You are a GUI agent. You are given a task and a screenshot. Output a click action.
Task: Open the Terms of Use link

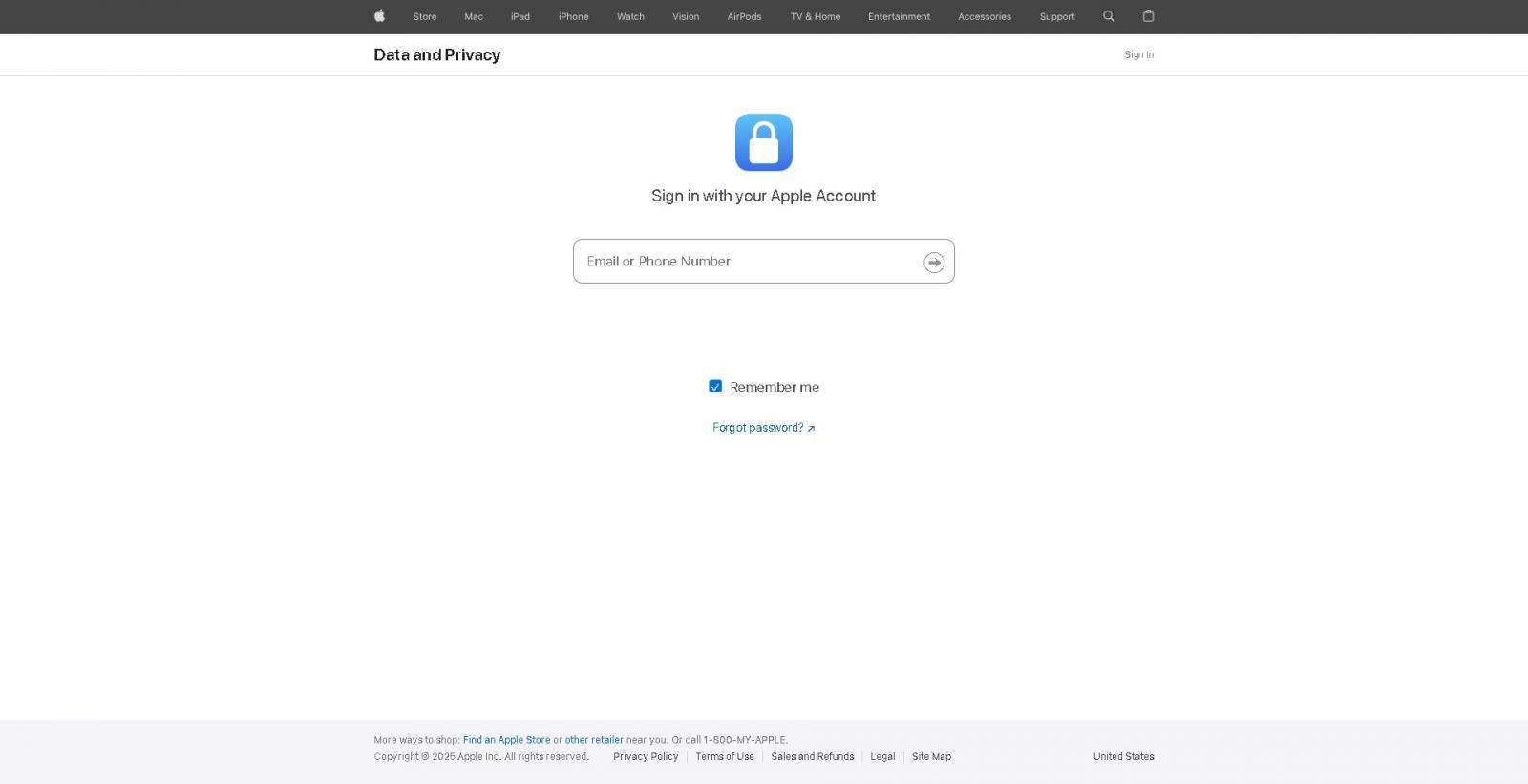725,756
